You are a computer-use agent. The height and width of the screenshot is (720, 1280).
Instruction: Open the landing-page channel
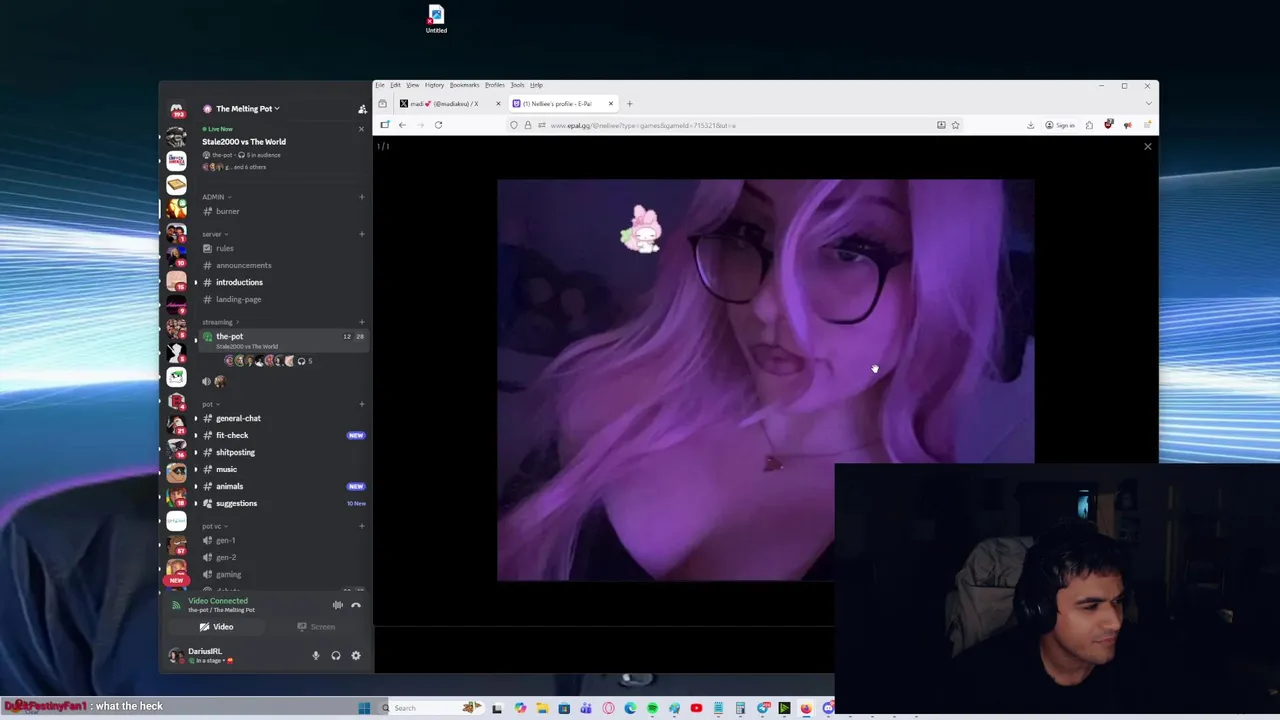tap(283, 299)
